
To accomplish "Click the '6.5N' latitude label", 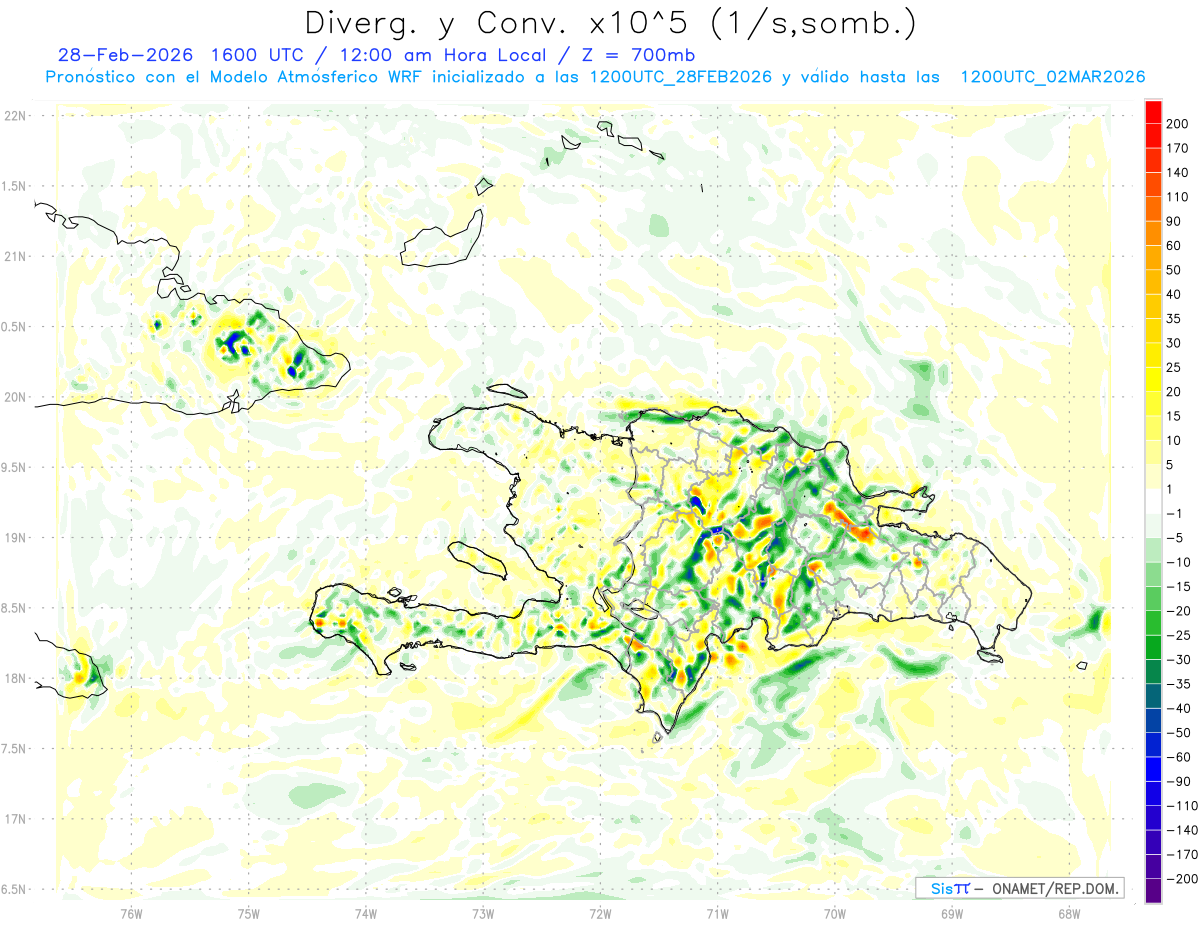I will click(15, 889).
